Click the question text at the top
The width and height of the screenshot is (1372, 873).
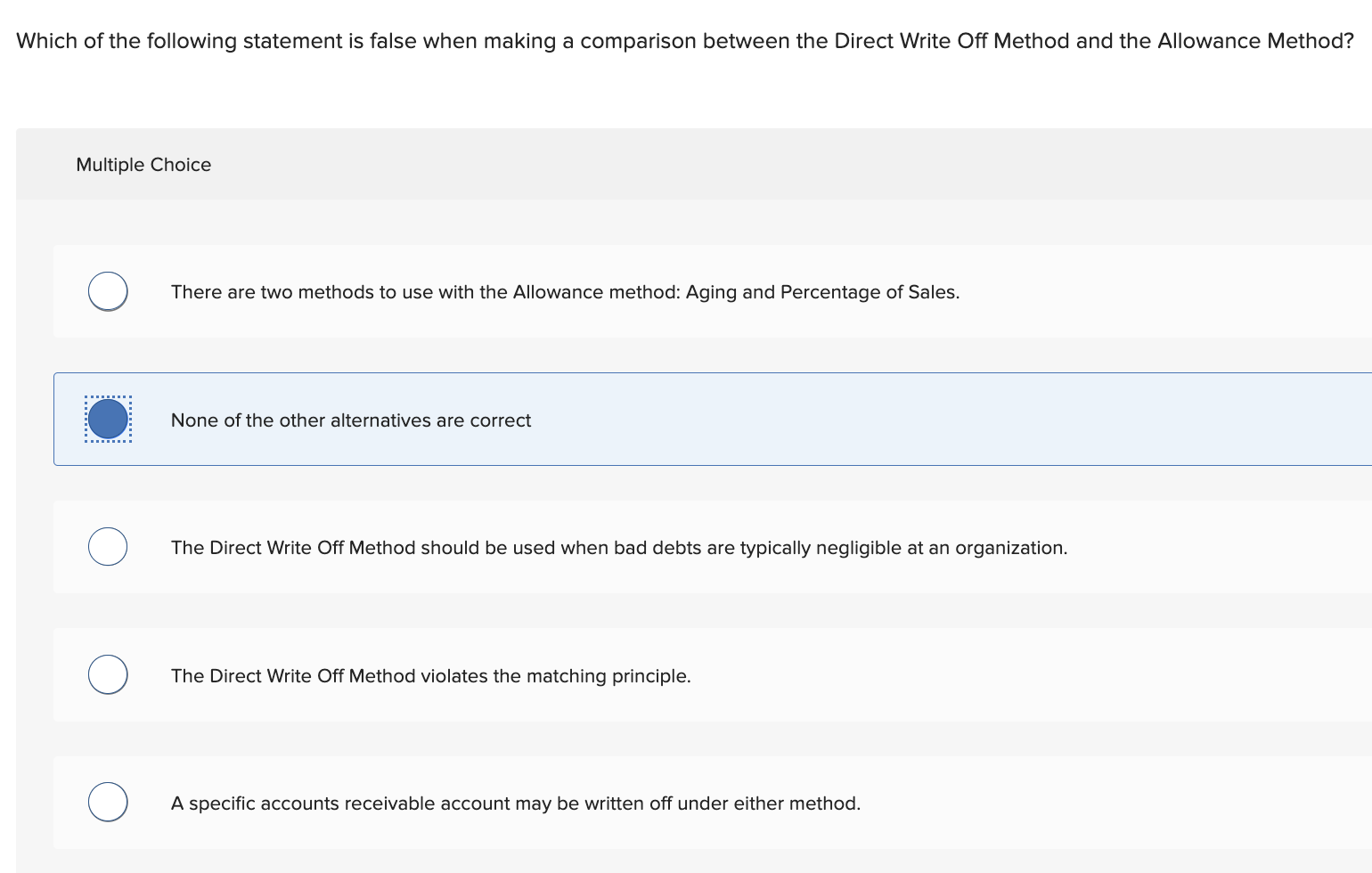pyautogui.click(x=684, y=40)
